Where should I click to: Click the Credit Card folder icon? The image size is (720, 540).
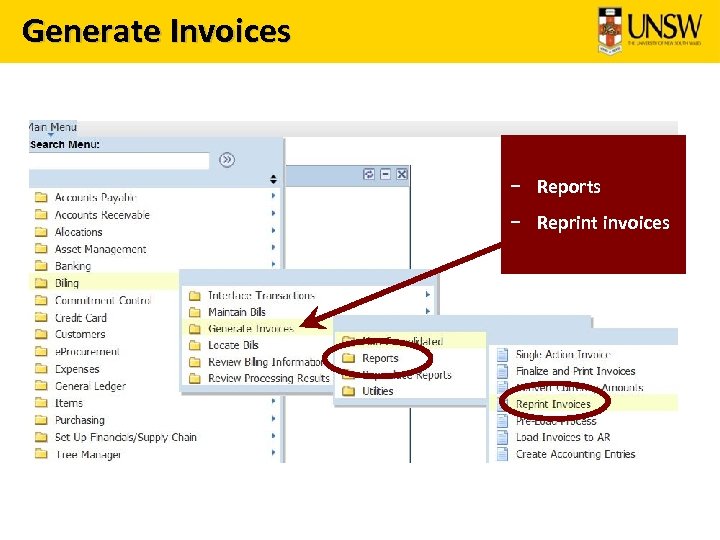[41, 317]
